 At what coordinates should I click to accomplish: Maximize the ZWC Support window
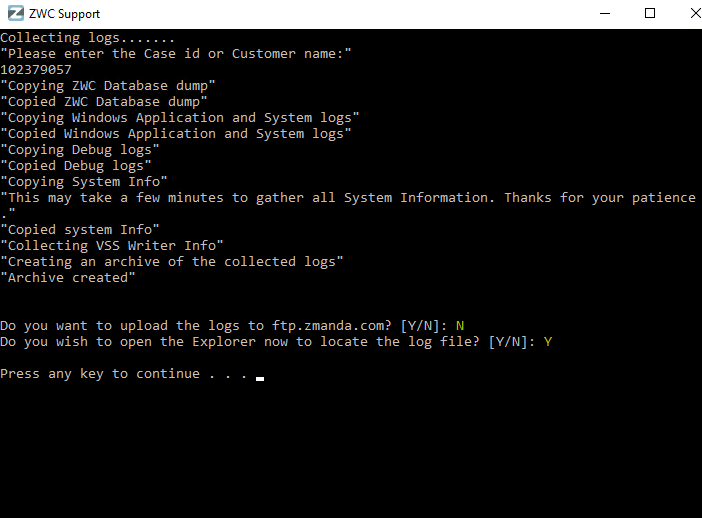coord(650,13)
